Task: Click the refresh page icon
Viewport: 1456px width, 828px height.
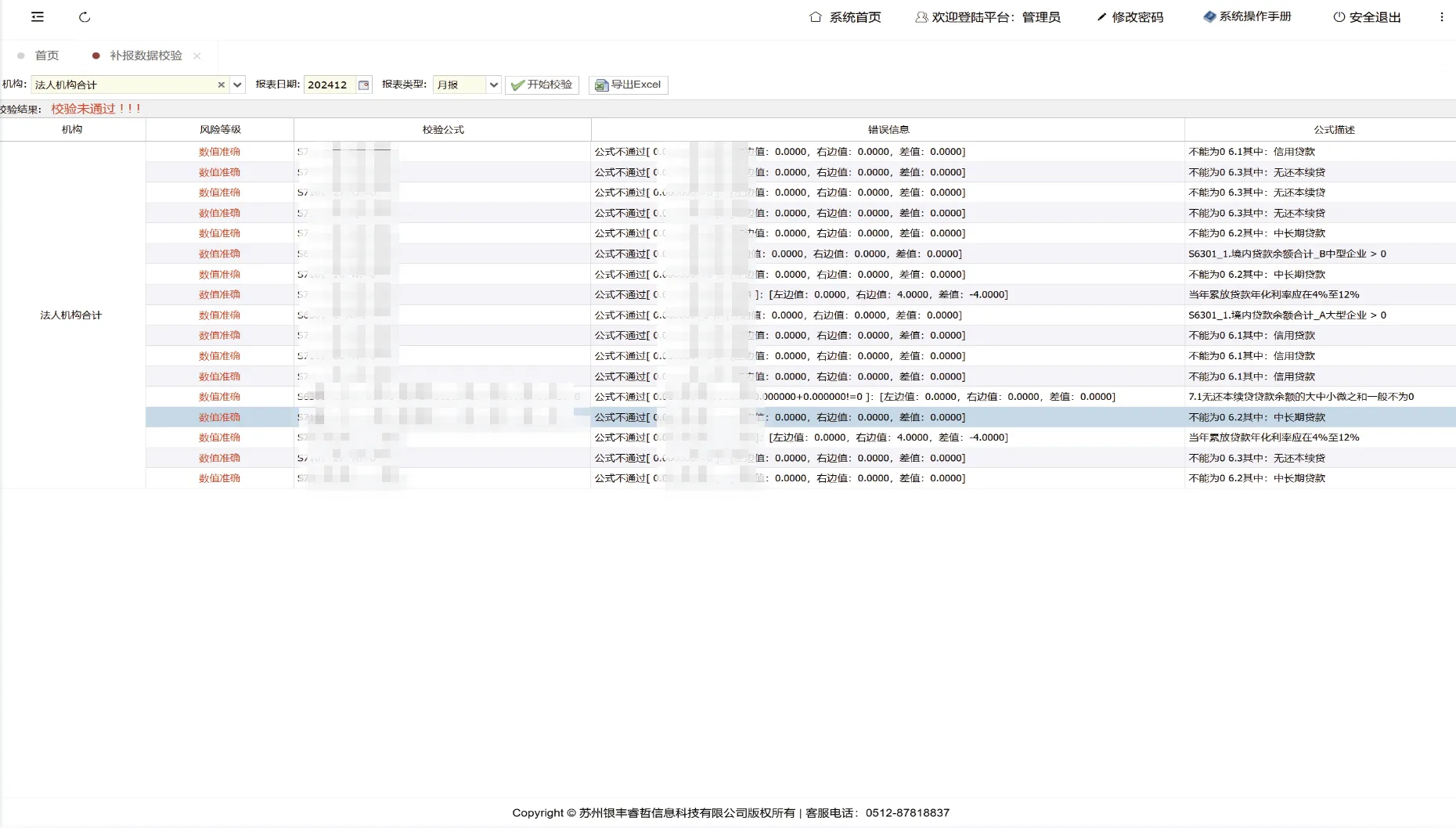Action: pyautogui.click(x=85, y=16)
